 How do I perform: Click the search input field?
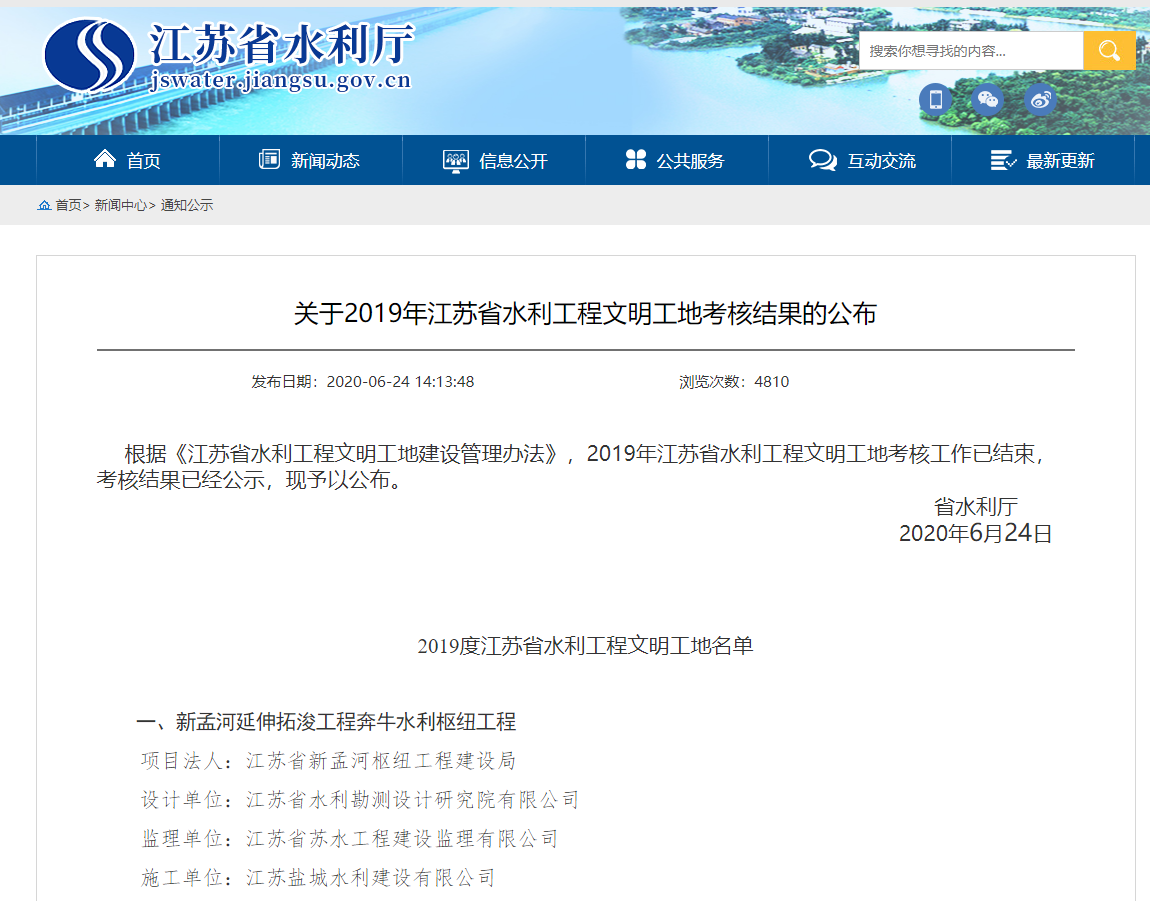pos(971,51)
